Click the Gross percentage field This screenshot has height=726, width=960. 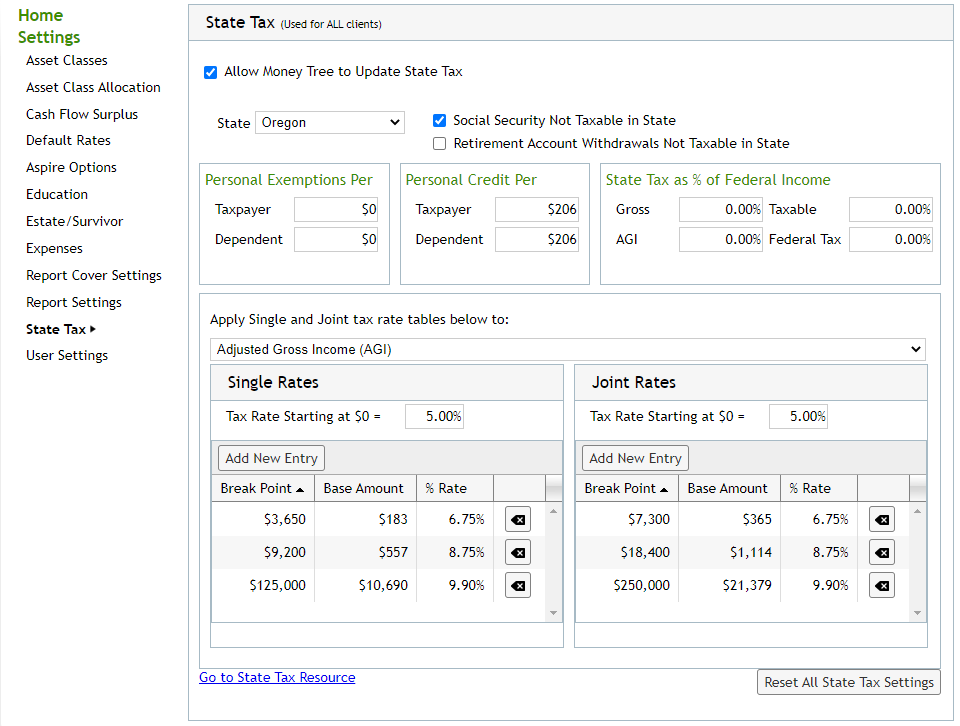tap(721, 209)
